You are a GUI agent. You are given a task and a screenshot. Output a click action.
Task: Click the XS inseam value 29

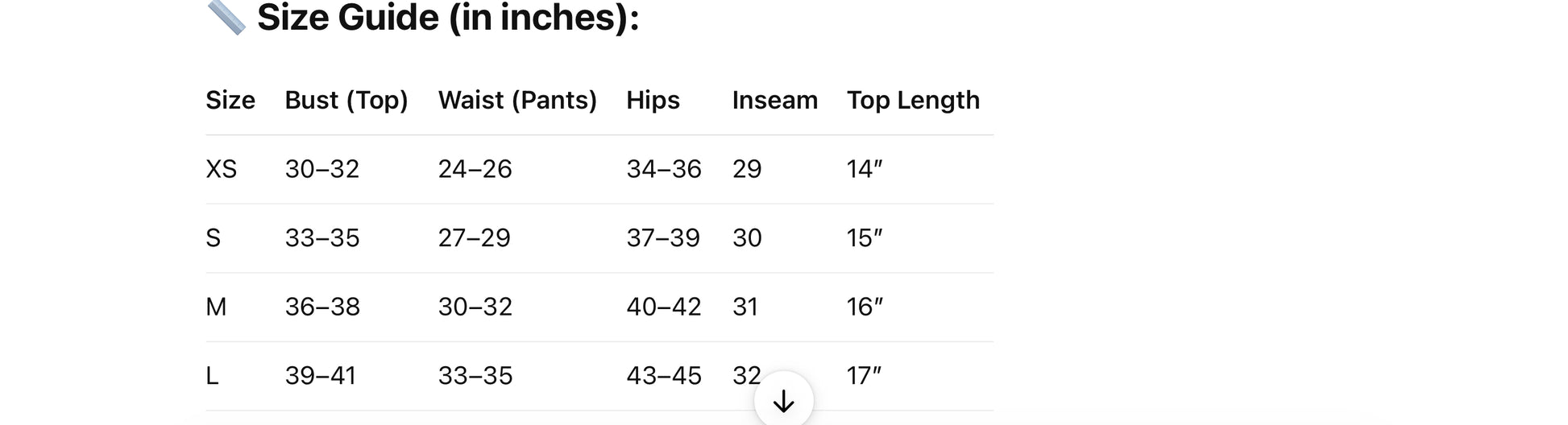(x=747, y=169)
